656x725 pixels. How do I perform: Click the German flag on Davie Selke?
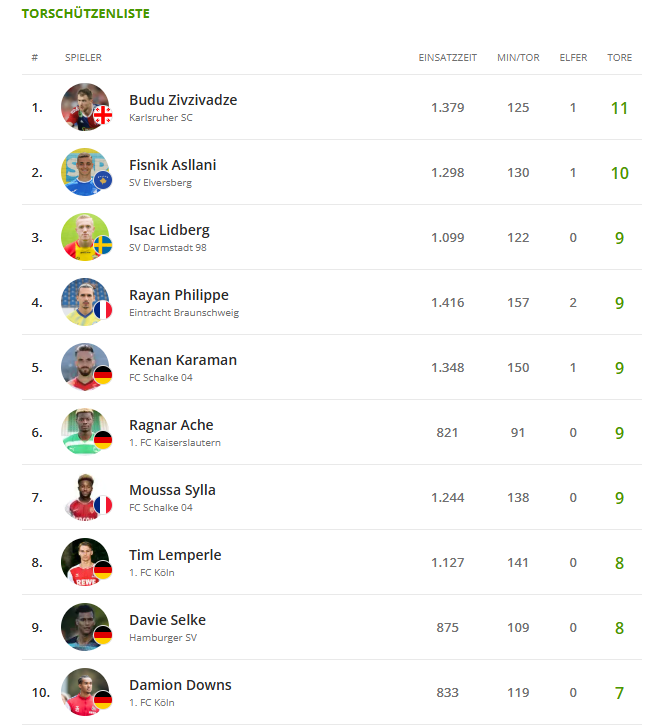pyautogui.click(x=102, y=636)
